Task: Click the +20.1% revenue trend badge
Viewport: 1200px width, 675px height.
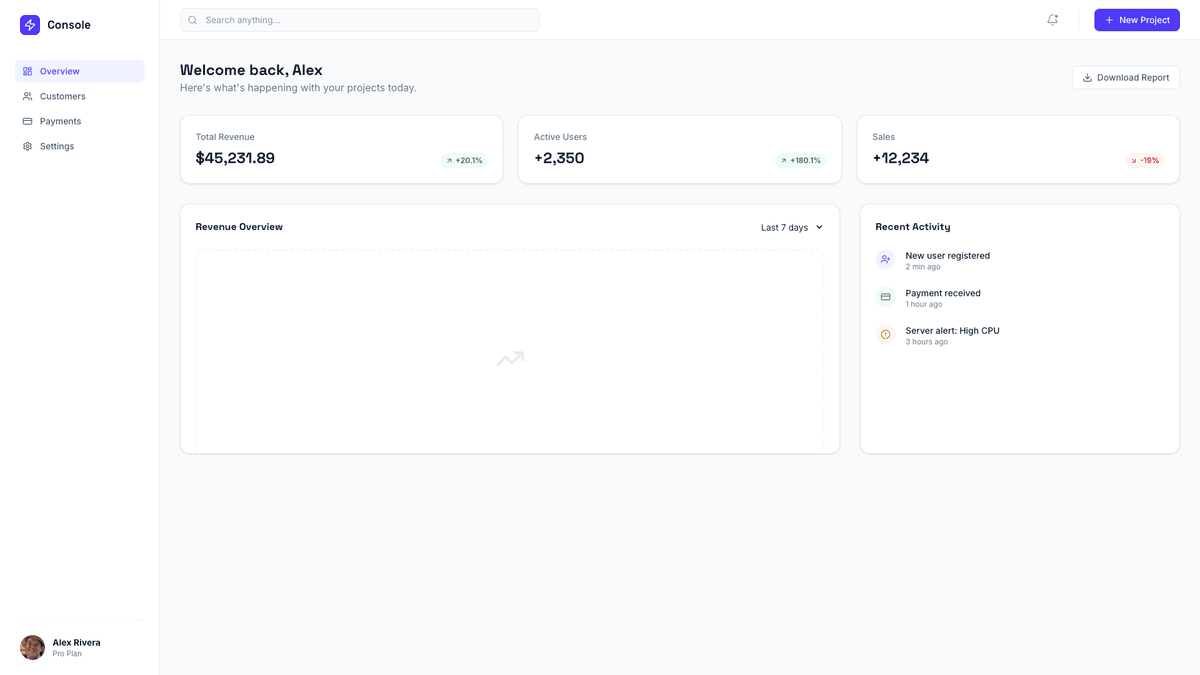Action: (463, 159)
